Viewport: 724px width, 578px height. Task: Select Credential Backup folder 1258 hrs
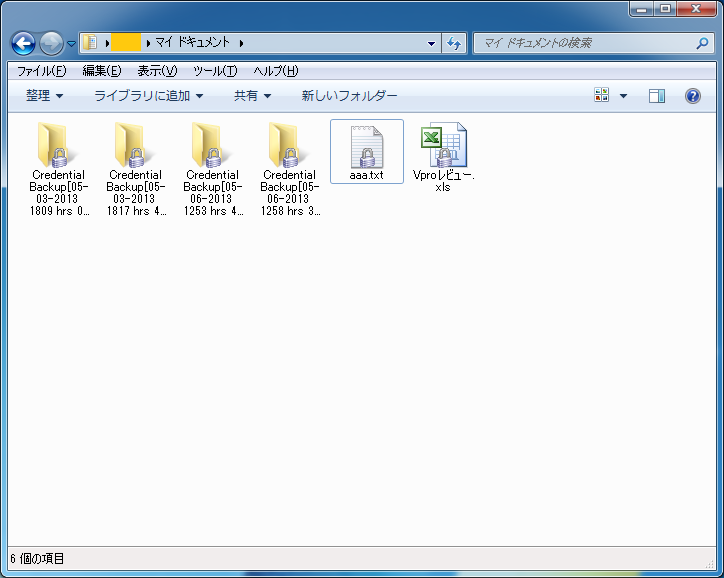coord(290,169)
